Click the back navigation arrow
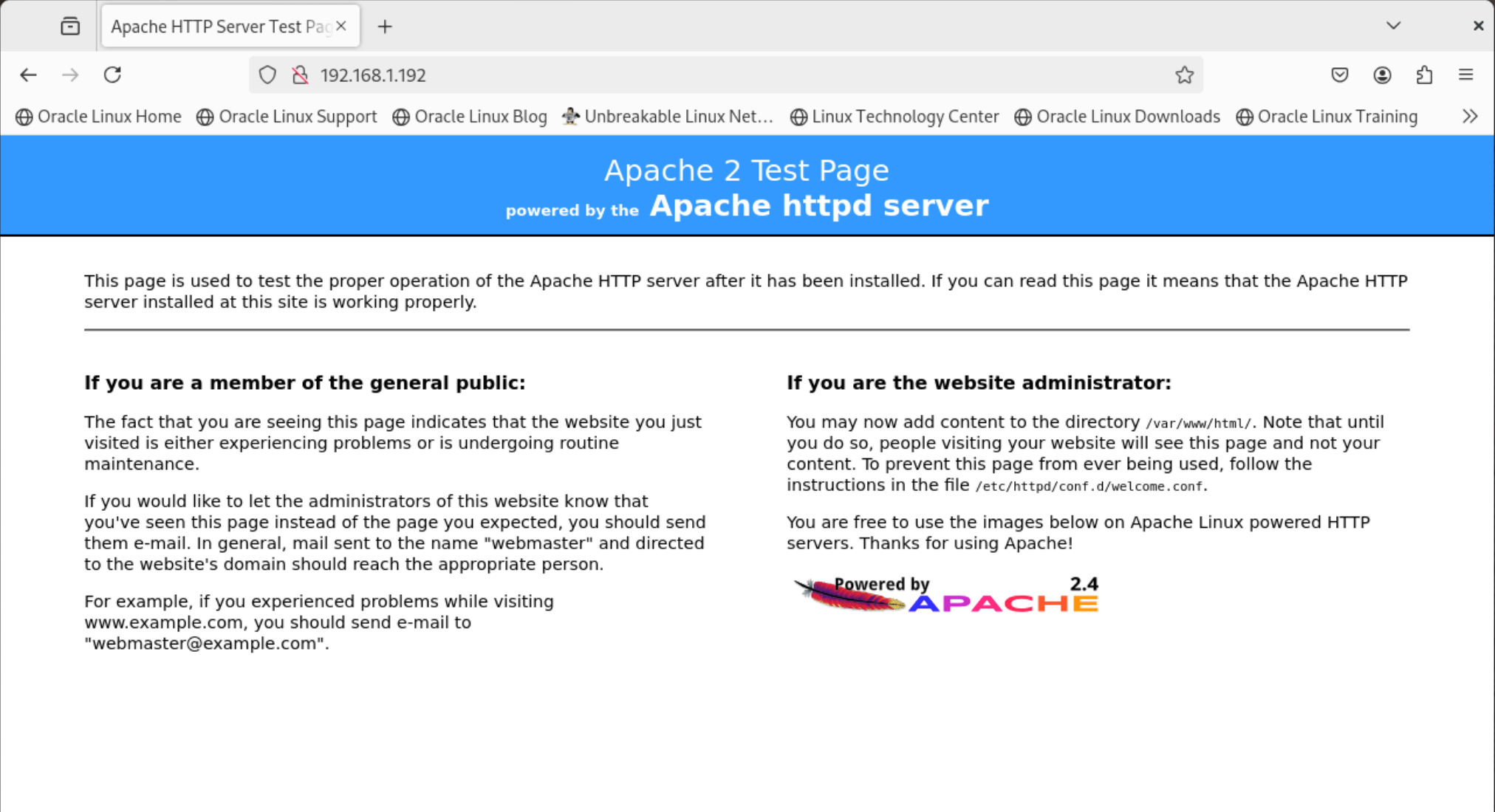 tap(28, 75)
